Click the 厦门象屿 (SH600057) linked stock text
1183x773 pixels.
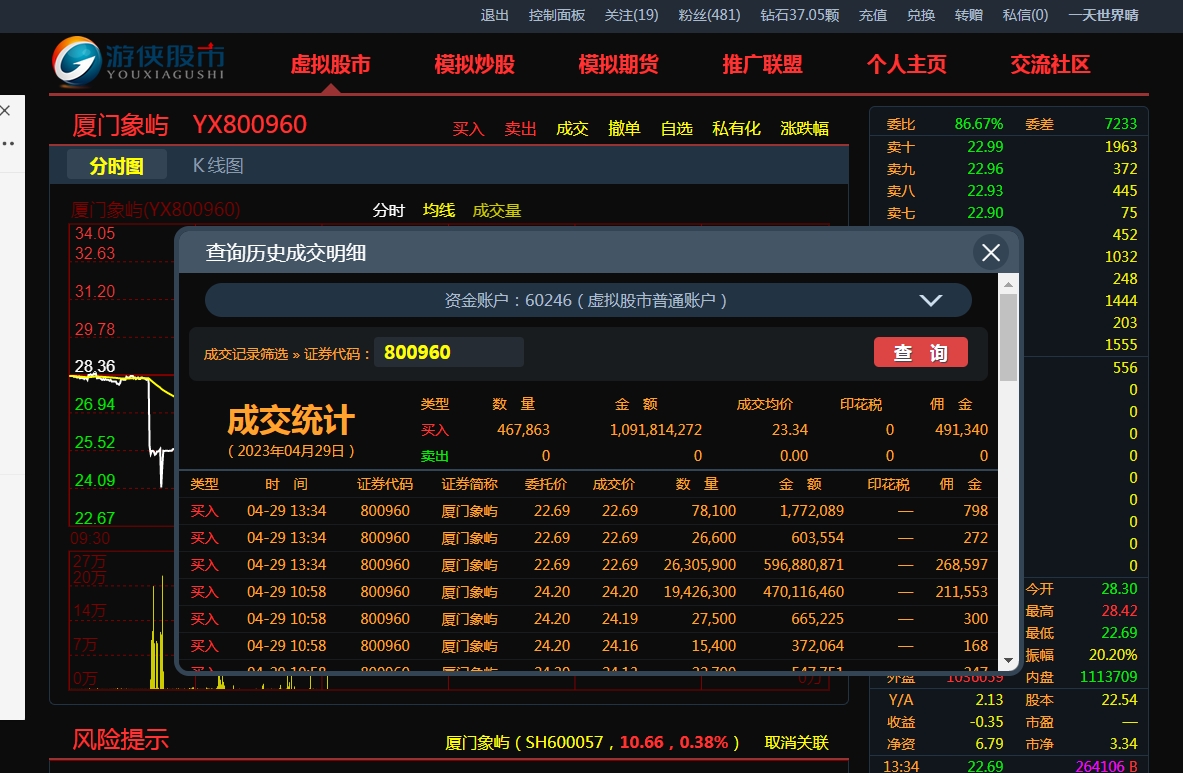point(592,743)
